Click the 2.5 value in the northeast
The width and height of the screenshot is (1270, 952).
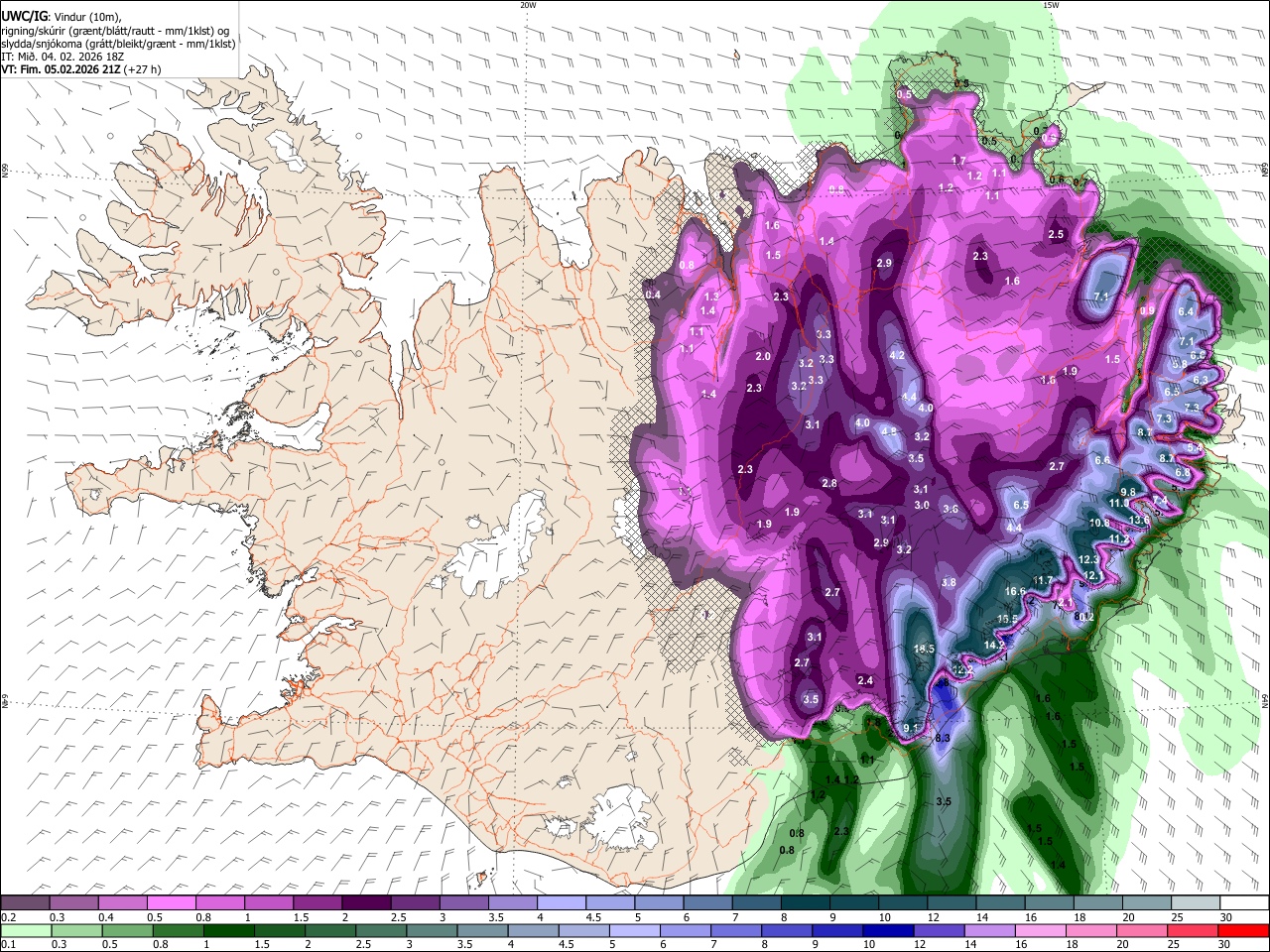(x=1056, y=235)
